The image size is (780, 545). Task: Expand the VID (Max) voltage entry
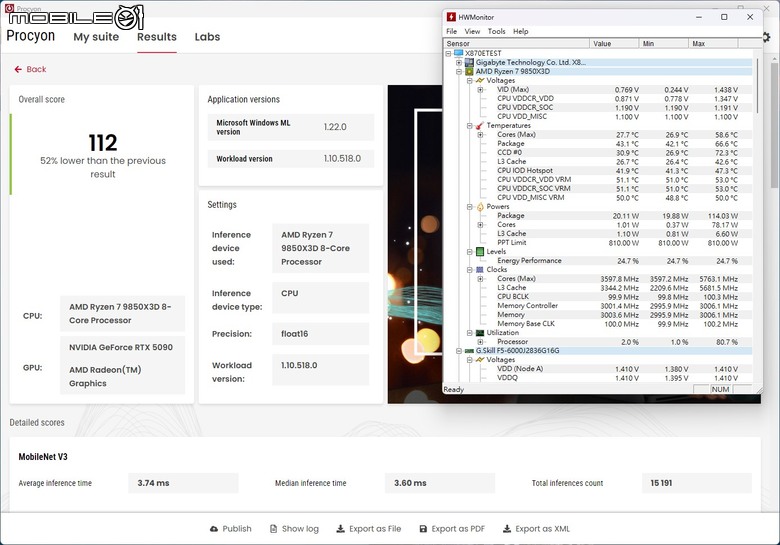[481, 90]
